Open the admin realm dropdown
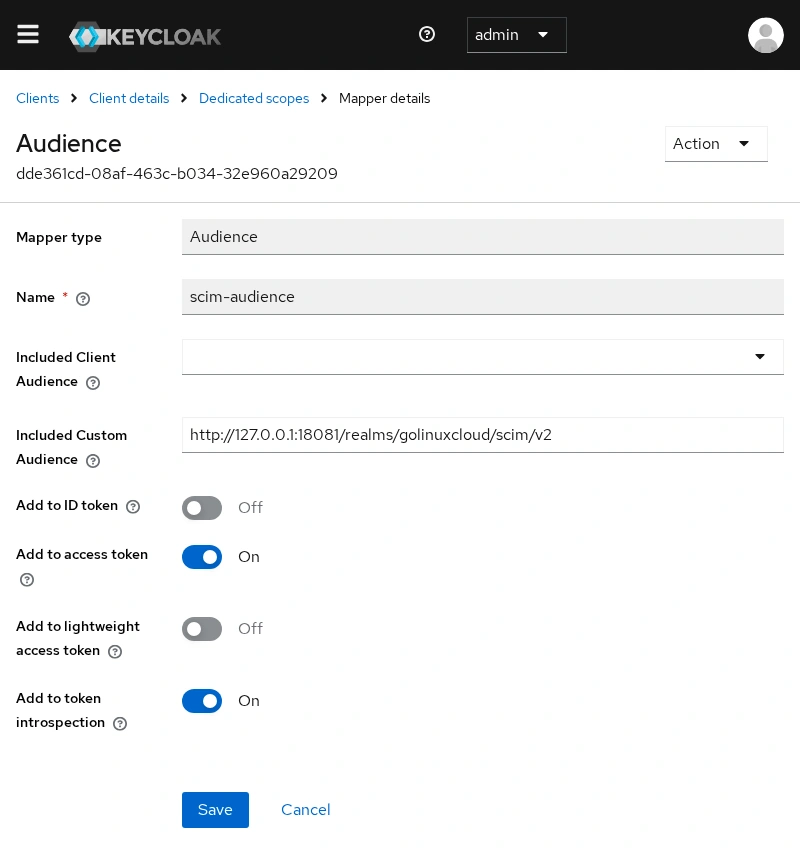 click(x=517, y=35)
